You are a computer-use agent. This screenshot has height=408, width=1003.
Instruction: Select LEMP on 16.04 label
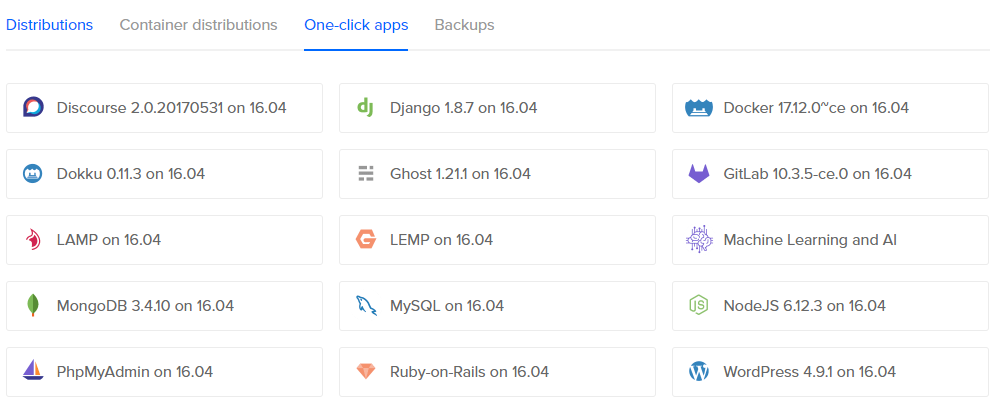[441, 240]
